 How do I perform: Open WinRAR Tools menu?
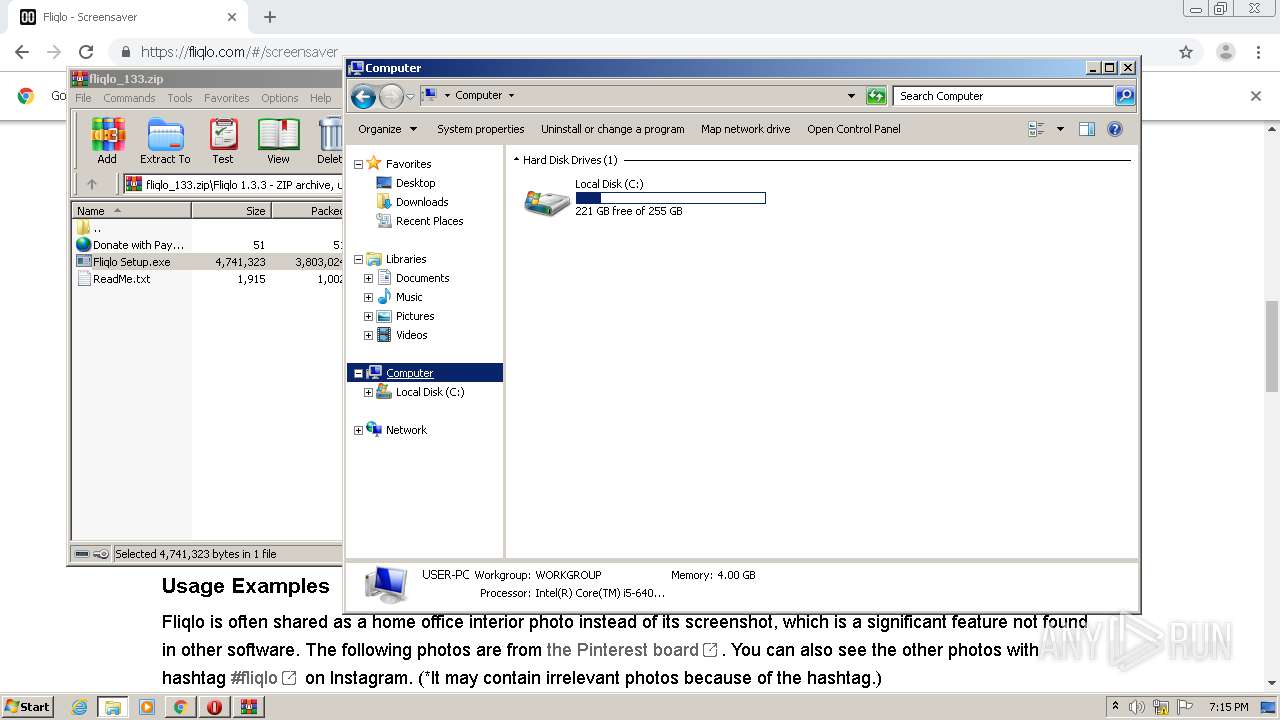[180, 98]
